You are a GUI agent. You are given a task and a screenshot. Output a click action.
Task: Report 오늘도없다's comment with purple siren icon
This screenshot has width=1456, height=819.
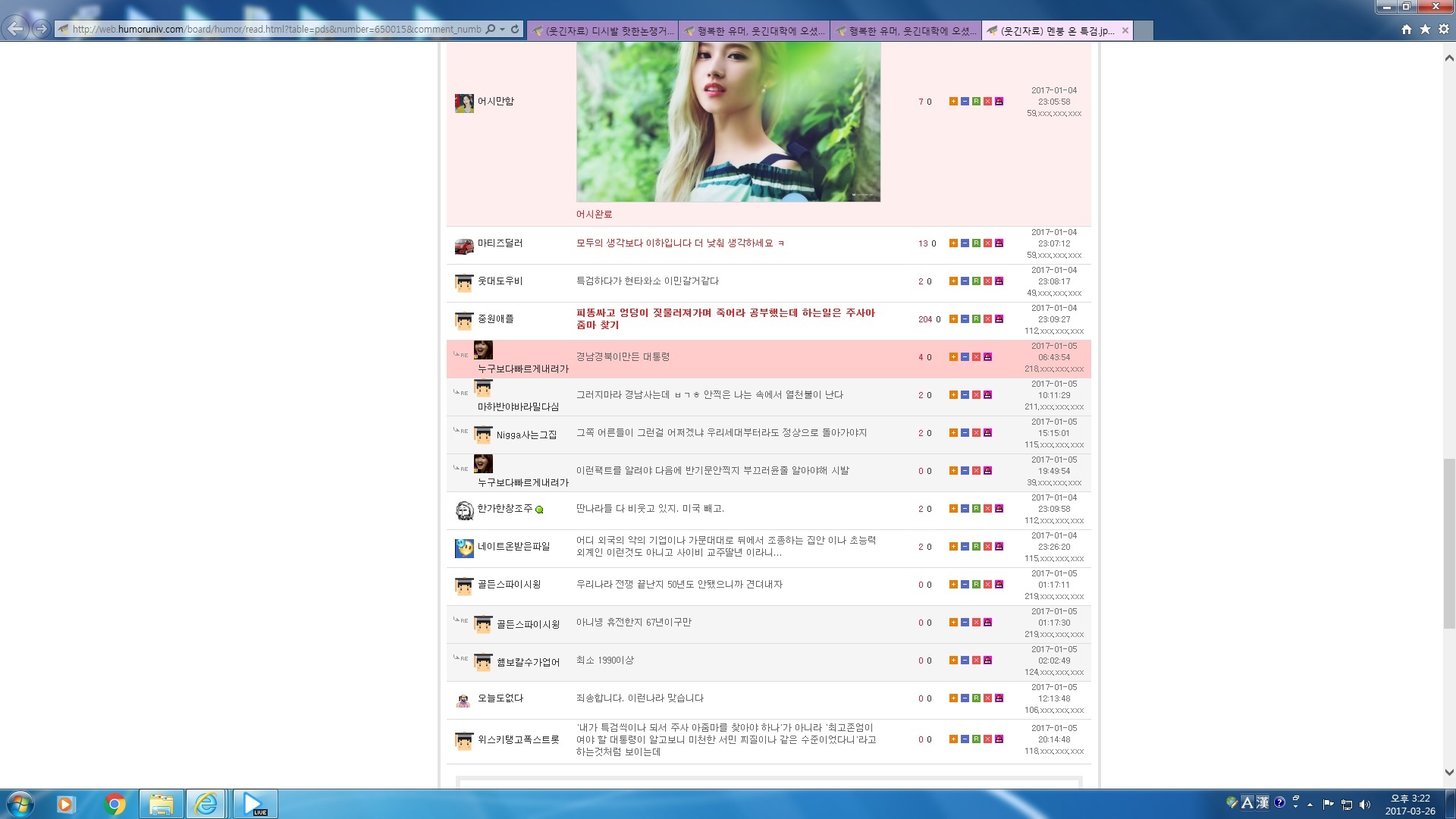pyautogui.click(x=999, y=698)
